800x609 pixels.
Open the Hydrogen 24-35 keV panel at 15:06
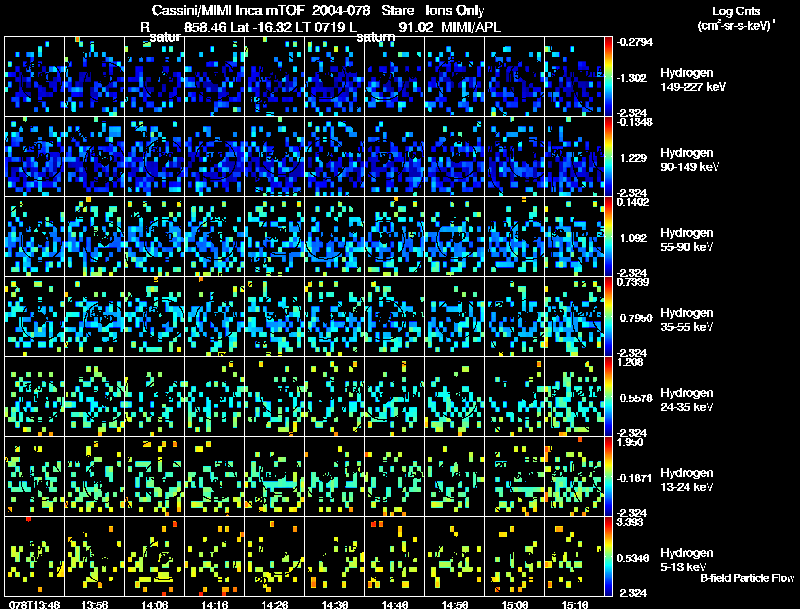coord(514,397)
